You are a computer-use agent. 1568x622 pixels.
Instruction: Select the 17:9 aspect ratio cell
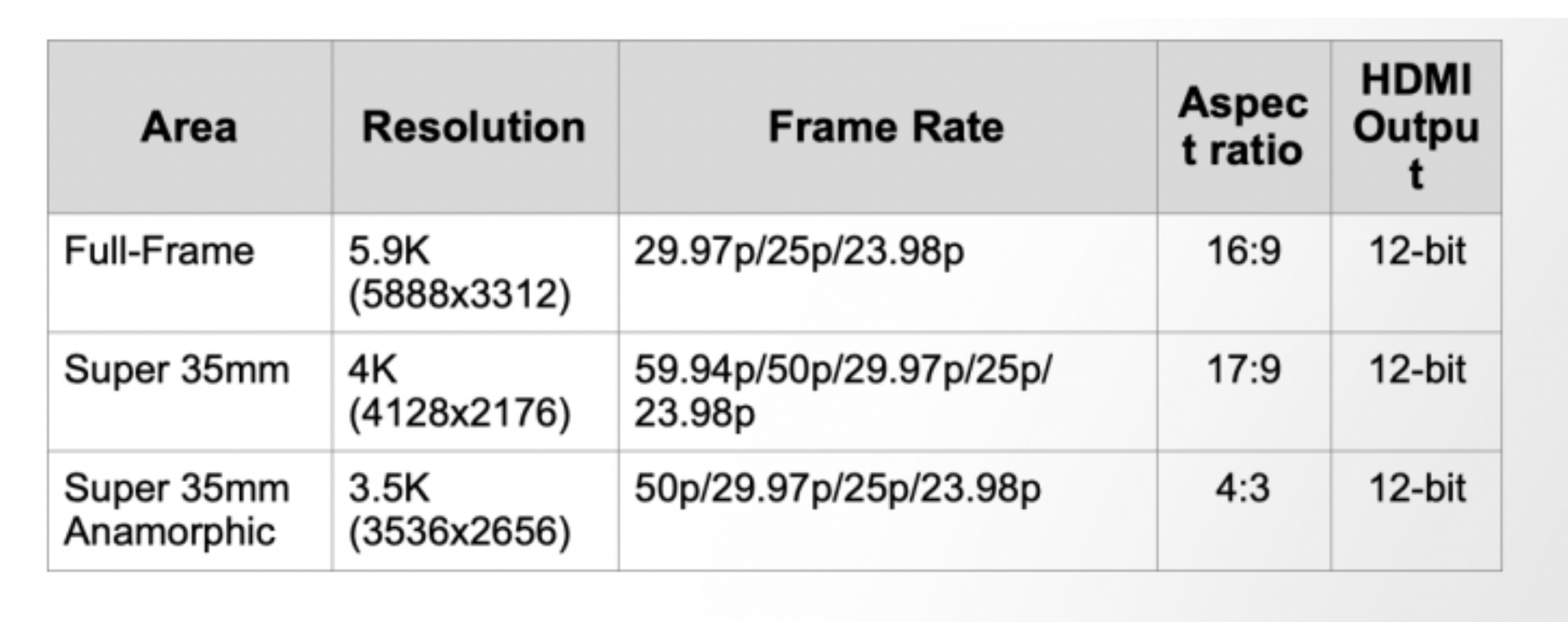[1243, 369]
